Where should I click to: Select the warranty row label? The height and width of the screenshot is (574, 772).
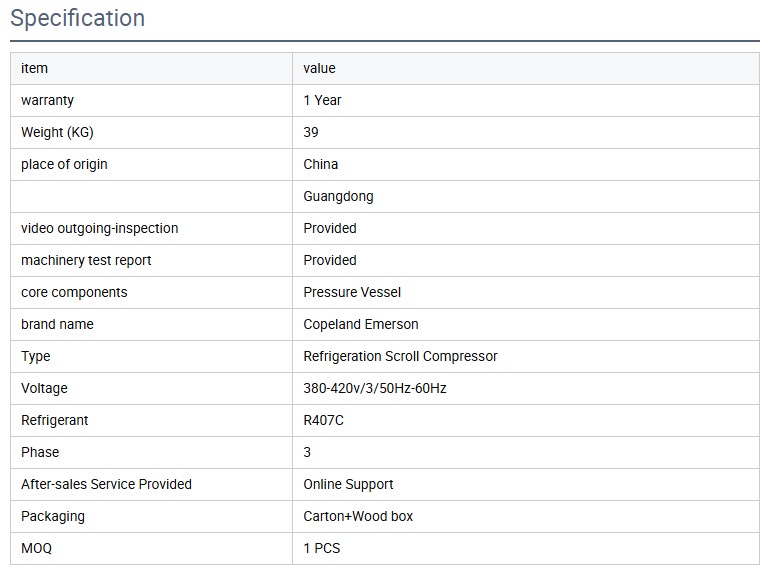pos(47,100)
